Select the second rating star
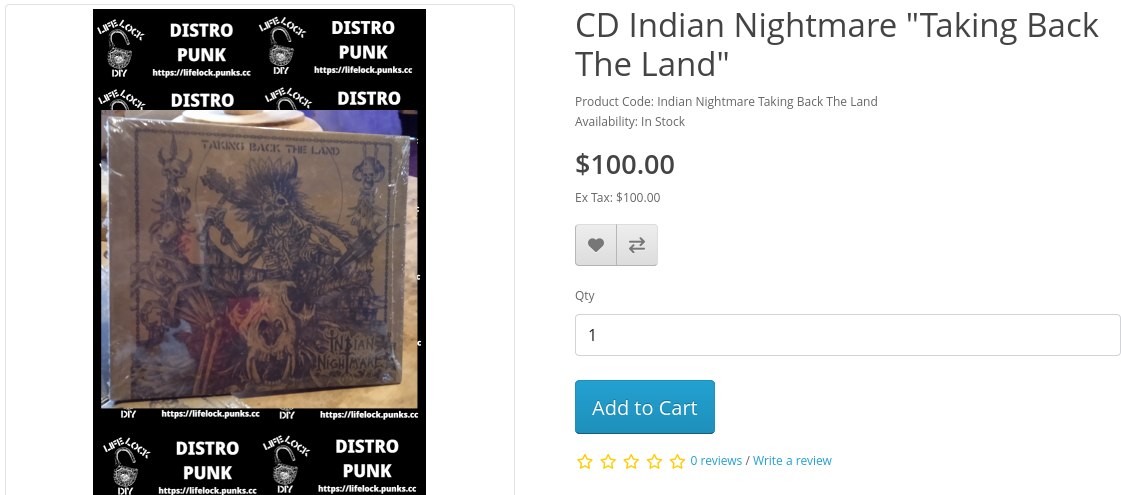 click(x=608, y=461)
